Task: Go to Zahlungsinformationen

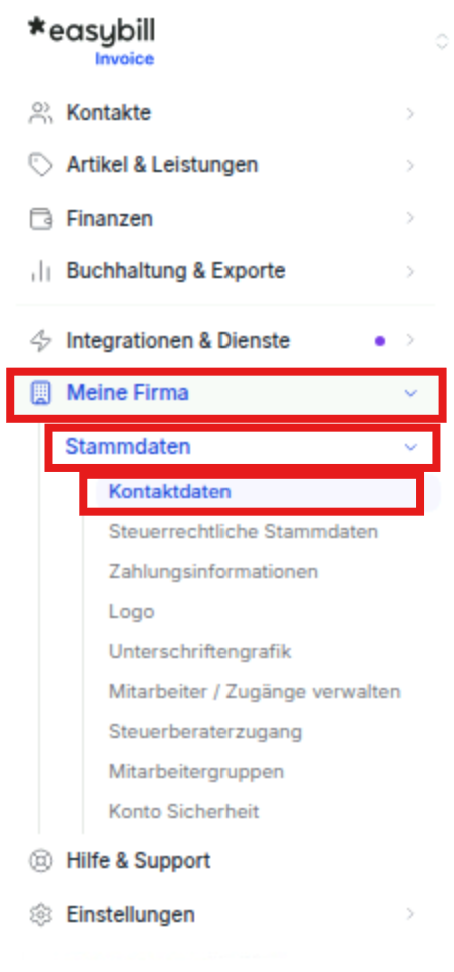Action: pos(213,572)
